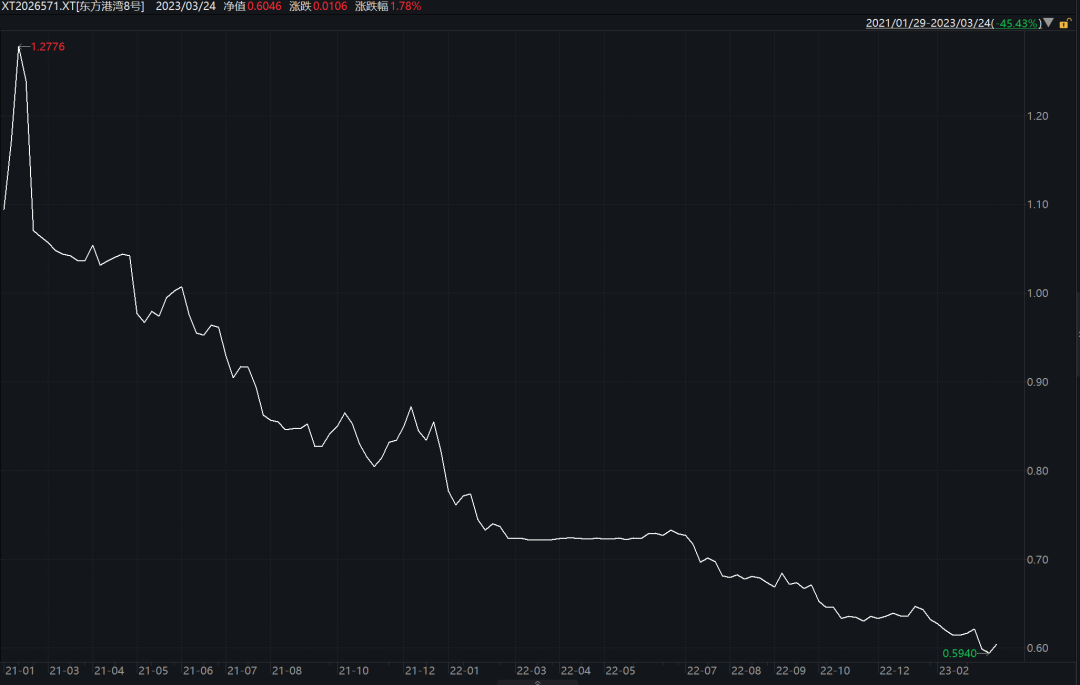Click the range return -45.43%
This screenshot has width=1080, height=685.
[1017, 23]
